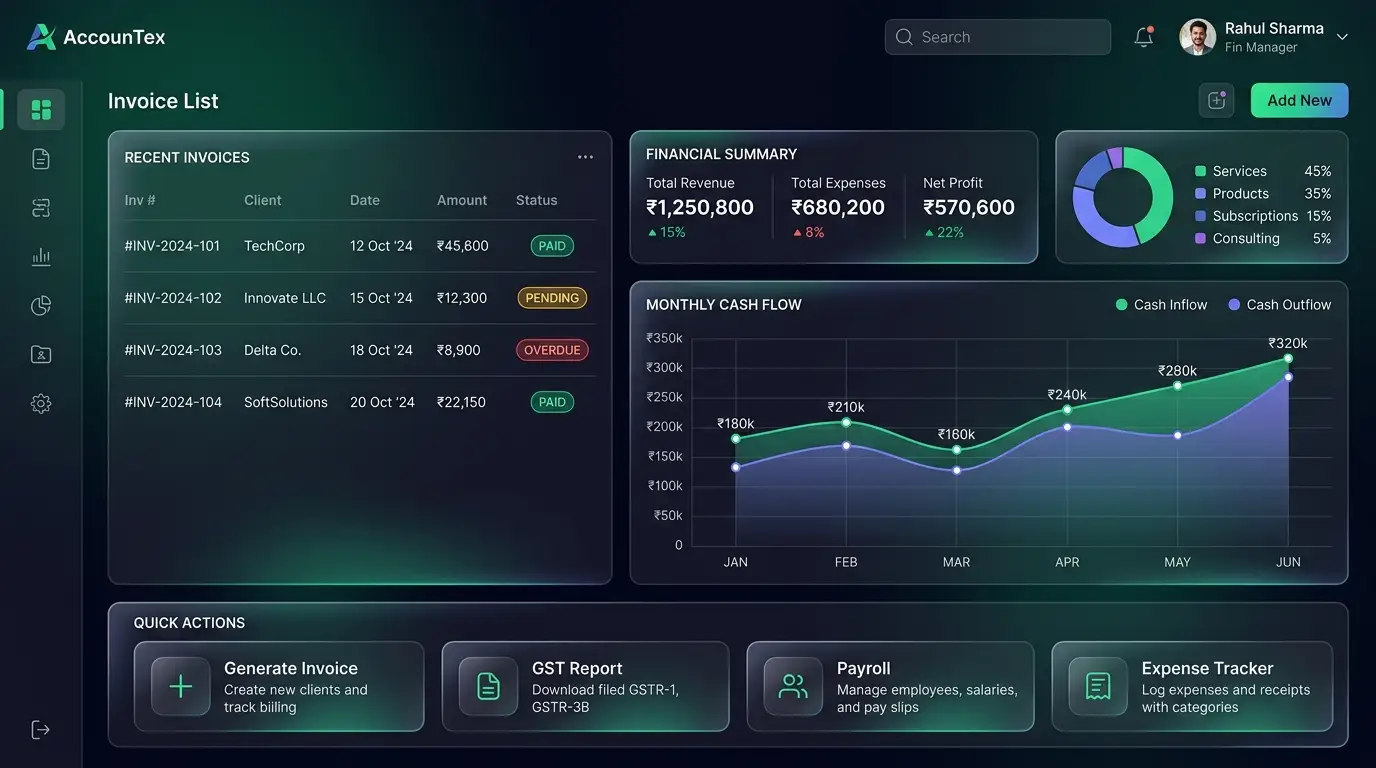Viewport: 1376px width, 768px height.
Task: Click the receipt icon on Expense Tracker
Action: coord(1098,686)
